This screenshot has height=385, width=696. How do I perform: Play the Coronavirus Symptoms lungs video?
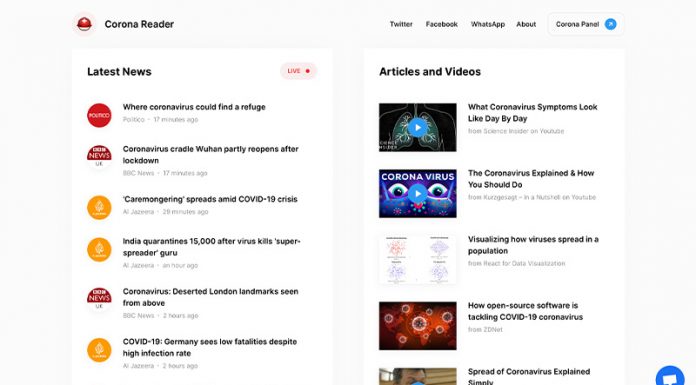point(417,127)
